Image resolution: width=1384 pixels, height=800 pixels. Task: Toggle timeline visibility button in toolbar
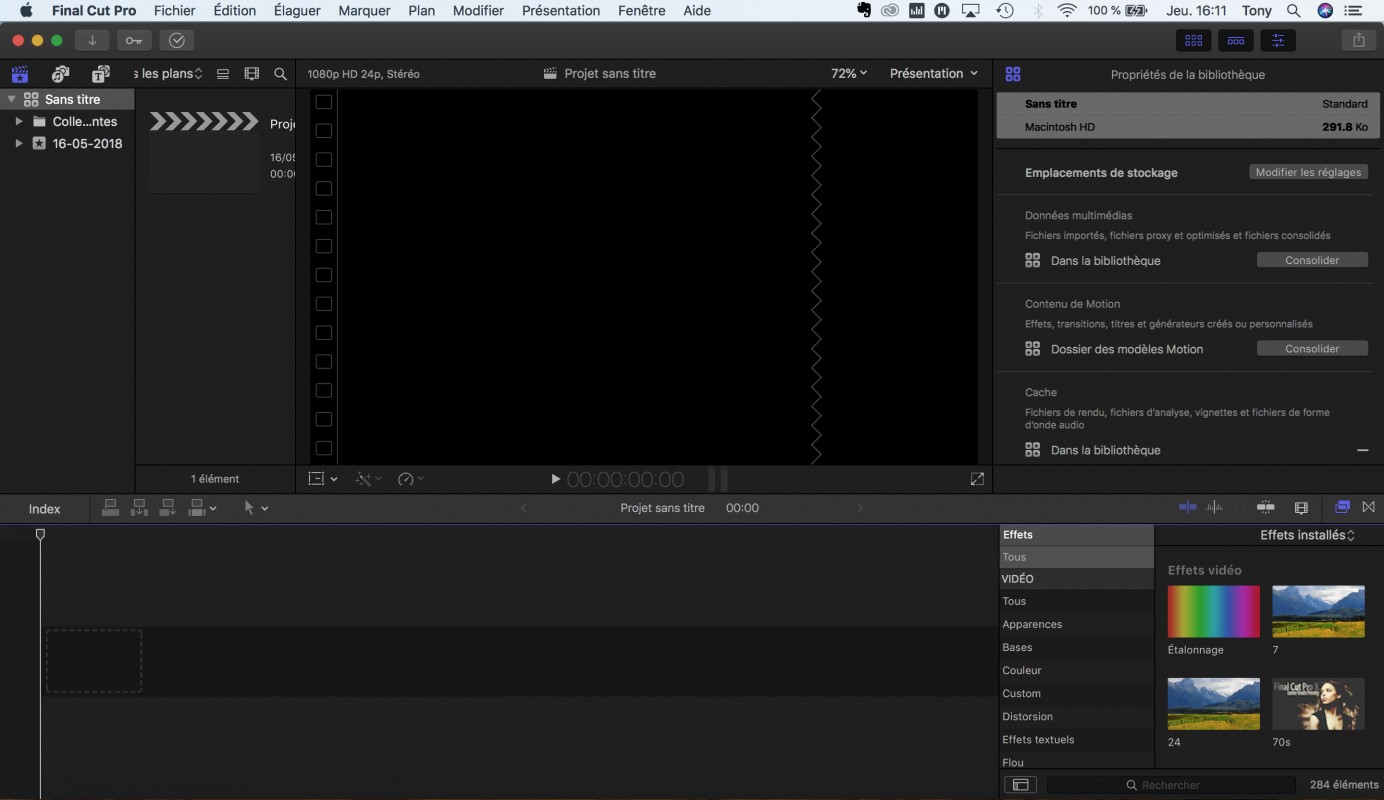point(1236,40)
